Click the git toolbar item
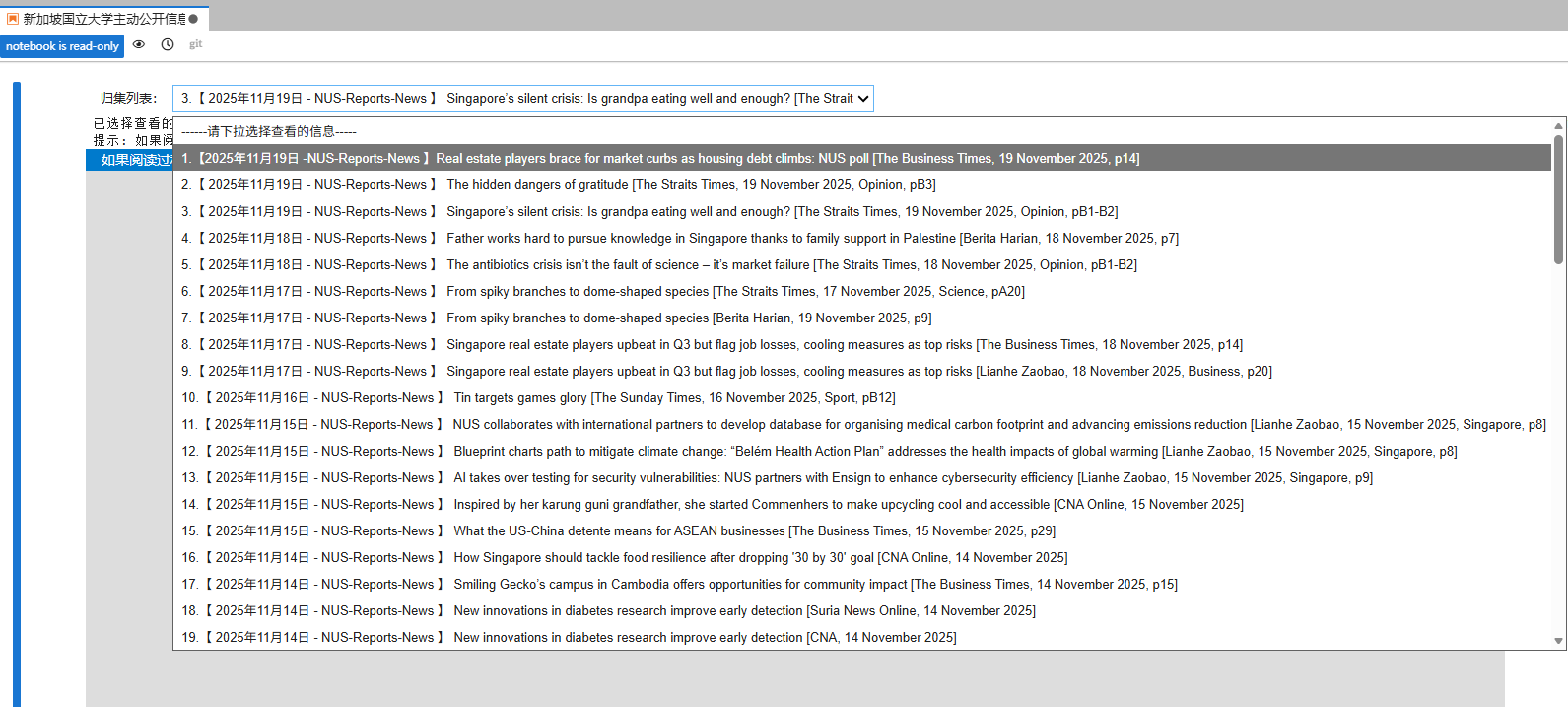 tap(196, 44)
